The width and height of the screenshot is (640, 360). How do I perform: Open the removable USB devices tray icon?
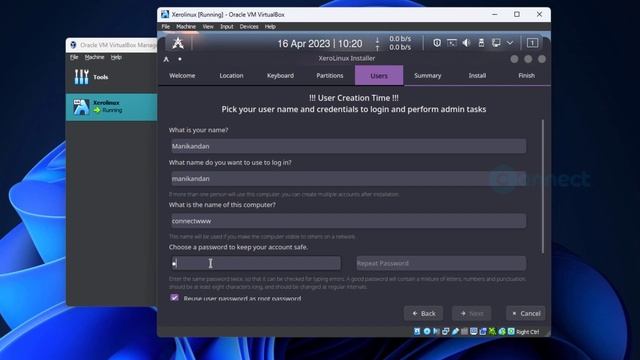pyautogui.click(x=481, y=43)
